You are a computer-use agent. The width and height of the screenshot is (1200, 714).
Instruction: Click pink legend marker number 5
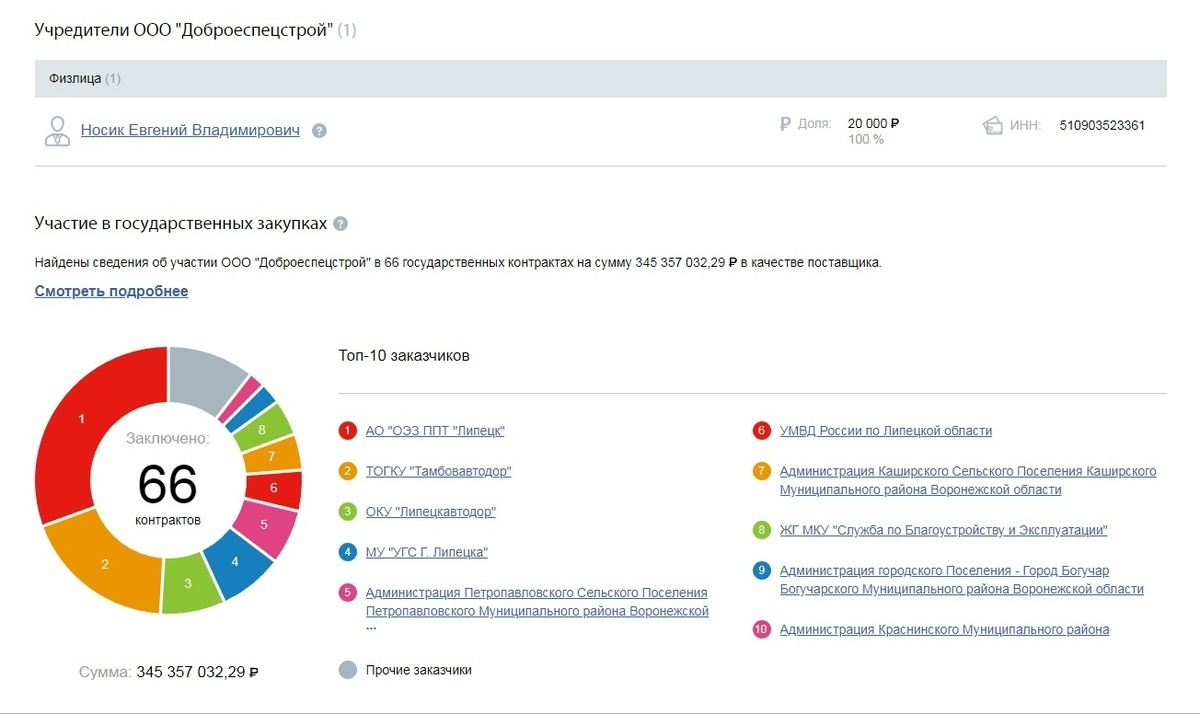point(348,593)
